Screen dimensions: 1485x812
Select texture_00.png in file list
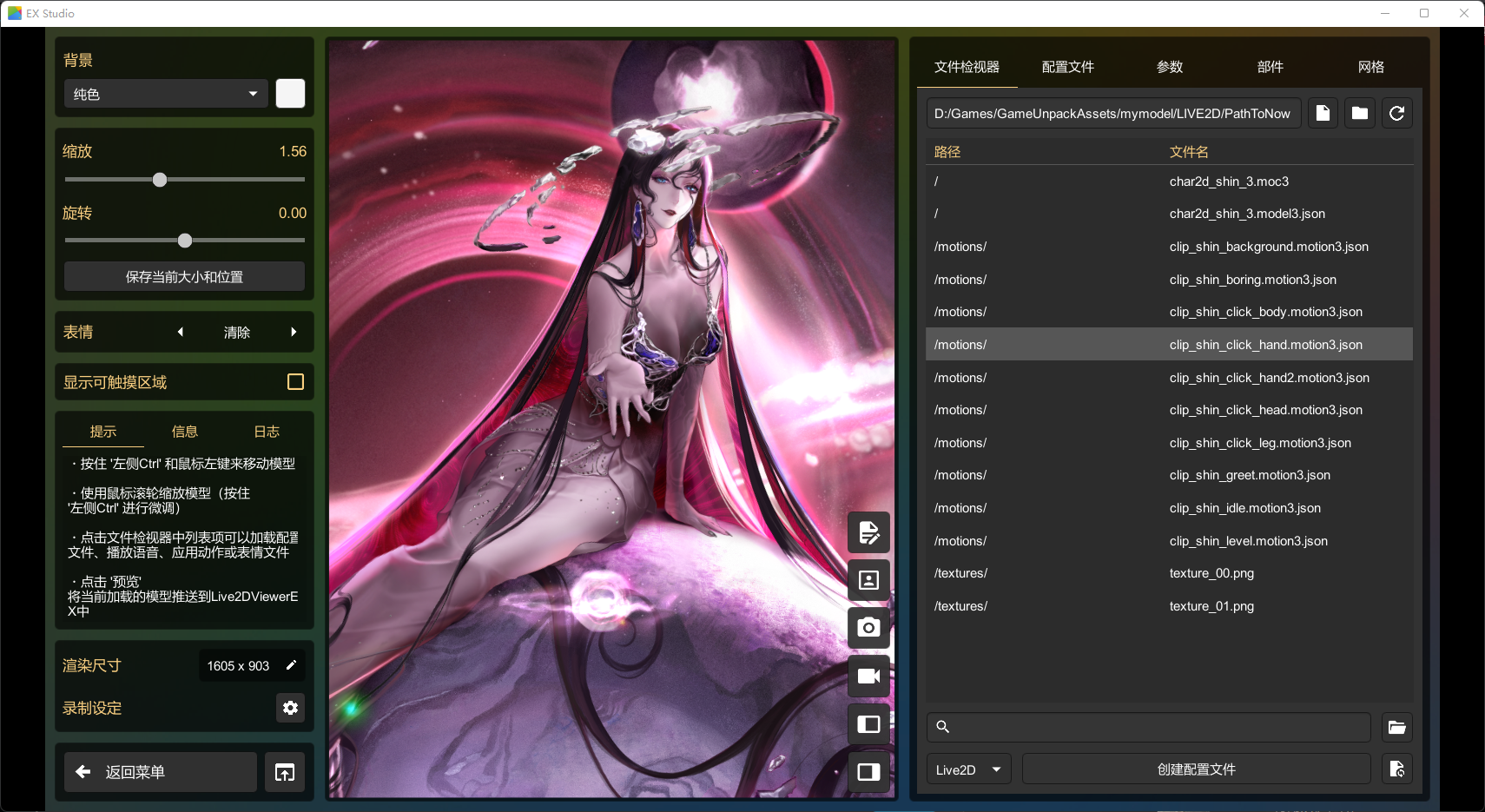coord(1169,573)
